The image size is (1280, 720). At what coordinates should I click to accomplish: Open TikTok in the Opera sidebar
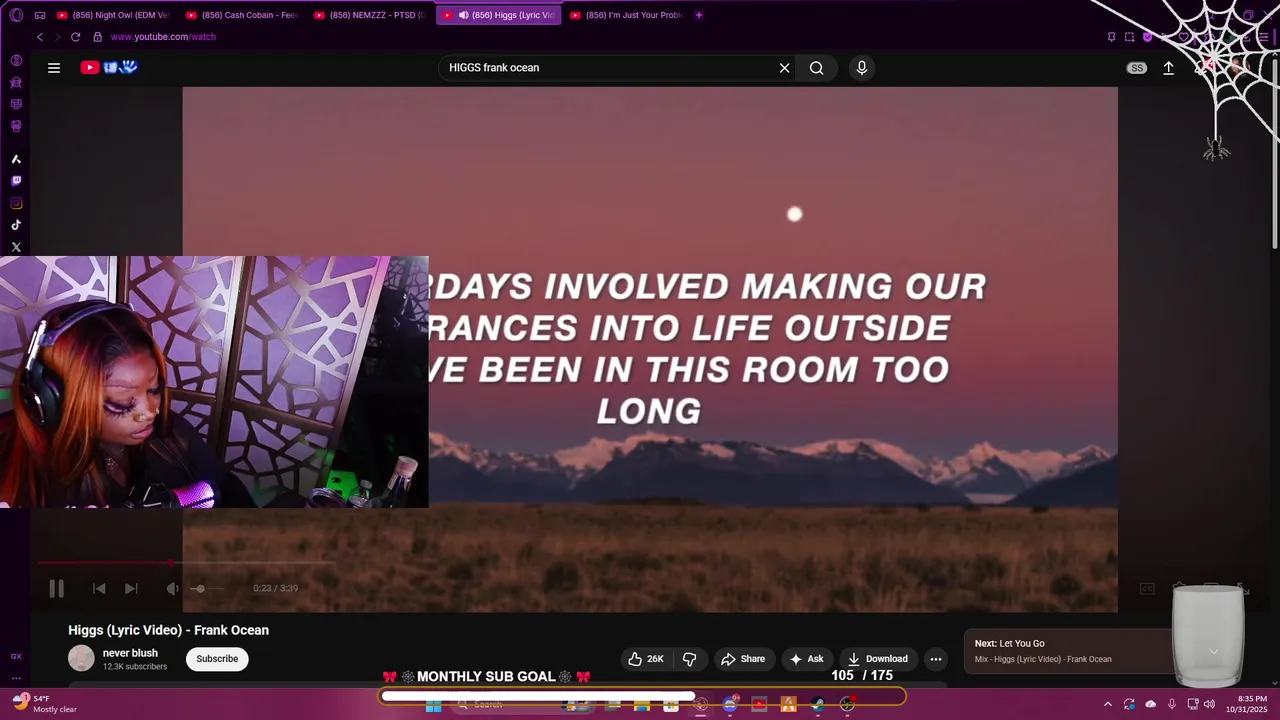pos(16,225)
